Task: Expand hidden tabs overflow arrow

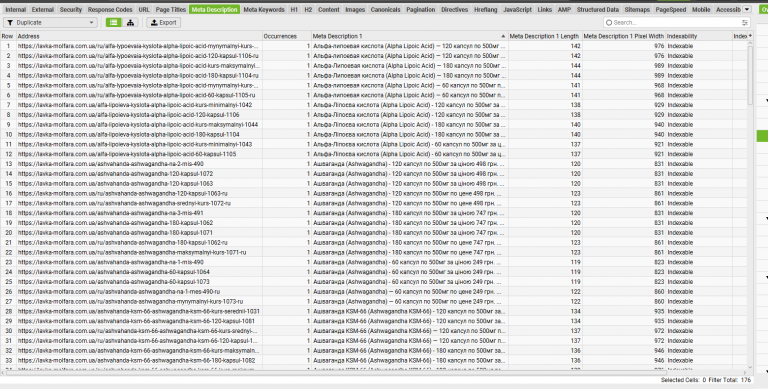Action: pyautogui.click(x=746, y=9)
